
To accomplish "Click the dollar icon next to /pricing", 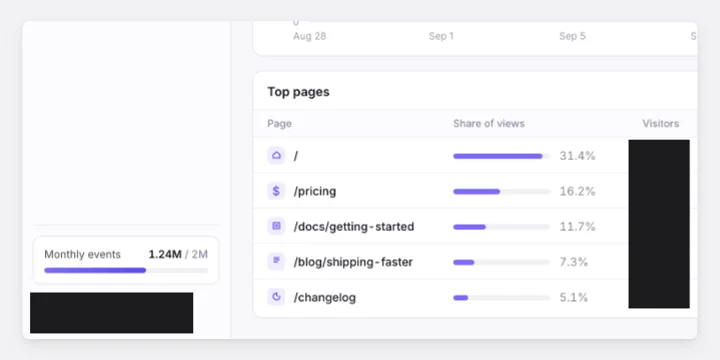I will tap(276, 191).
